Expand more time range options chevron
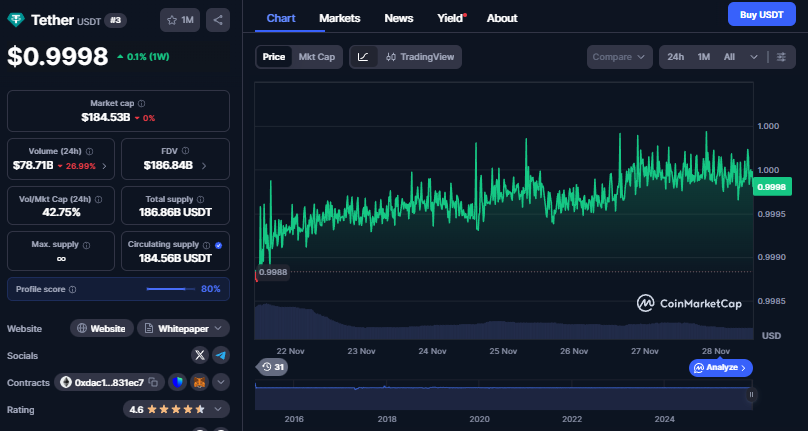Screen dimensions: 808x431 tap(754, 57)
